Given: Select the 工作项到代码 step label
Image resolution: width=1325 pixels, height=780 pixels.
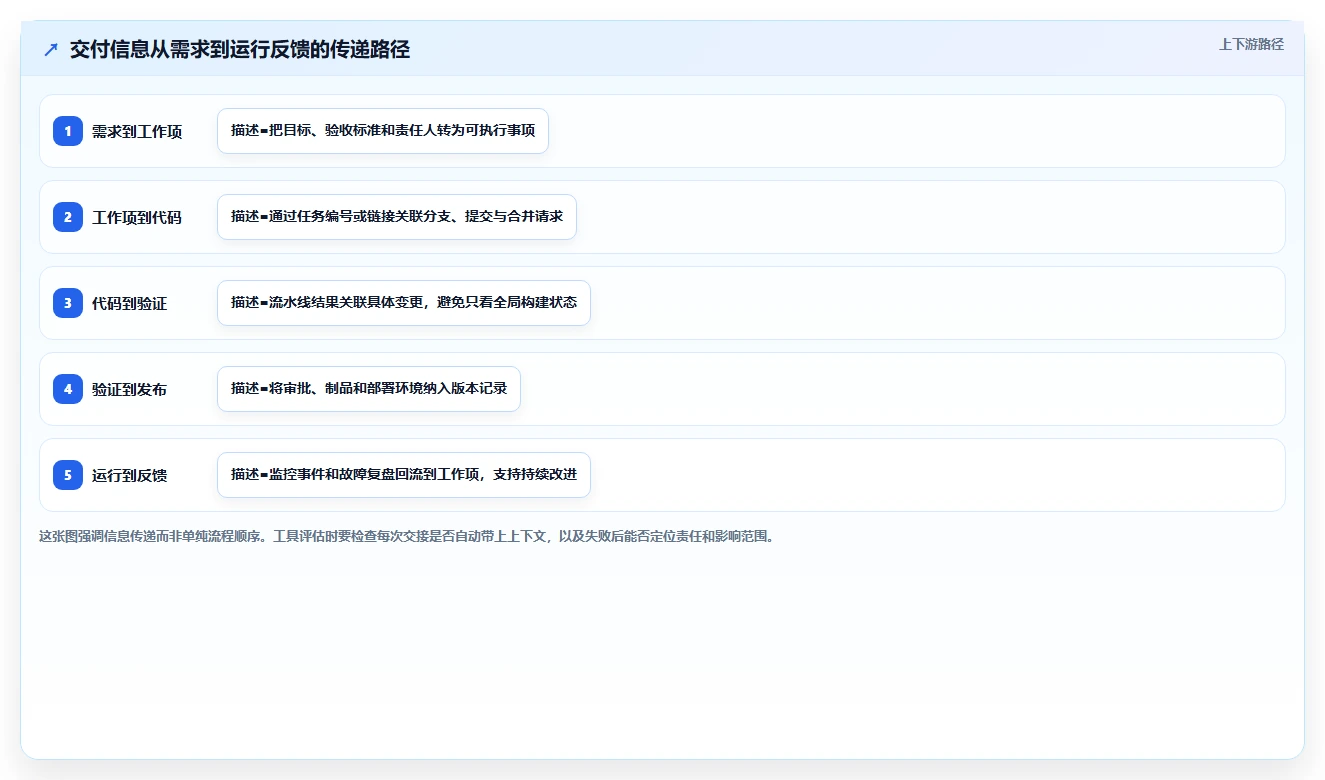Looking at the screenshot, I should (x=137, y=217).
